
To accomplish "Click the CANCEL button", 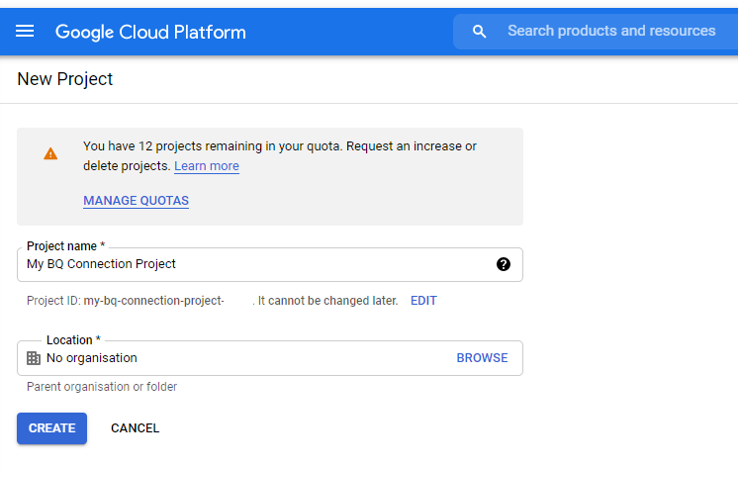I will coord(135,428).
